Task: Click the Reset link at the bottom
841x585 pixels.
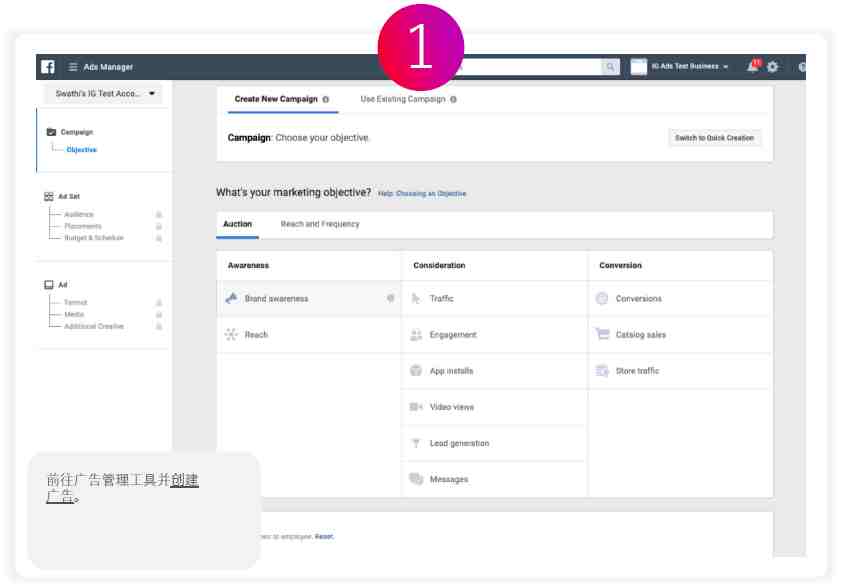Action: [323, 537]
